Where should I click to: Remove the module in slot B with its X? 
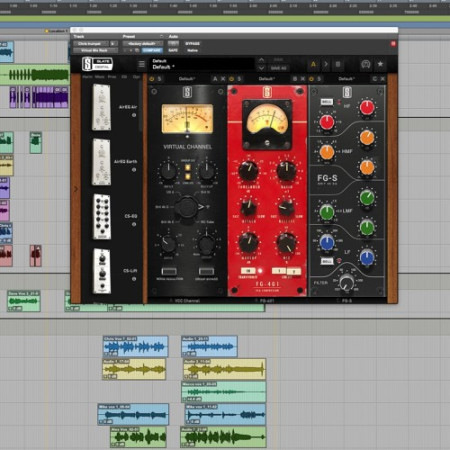tap(303, 79)
